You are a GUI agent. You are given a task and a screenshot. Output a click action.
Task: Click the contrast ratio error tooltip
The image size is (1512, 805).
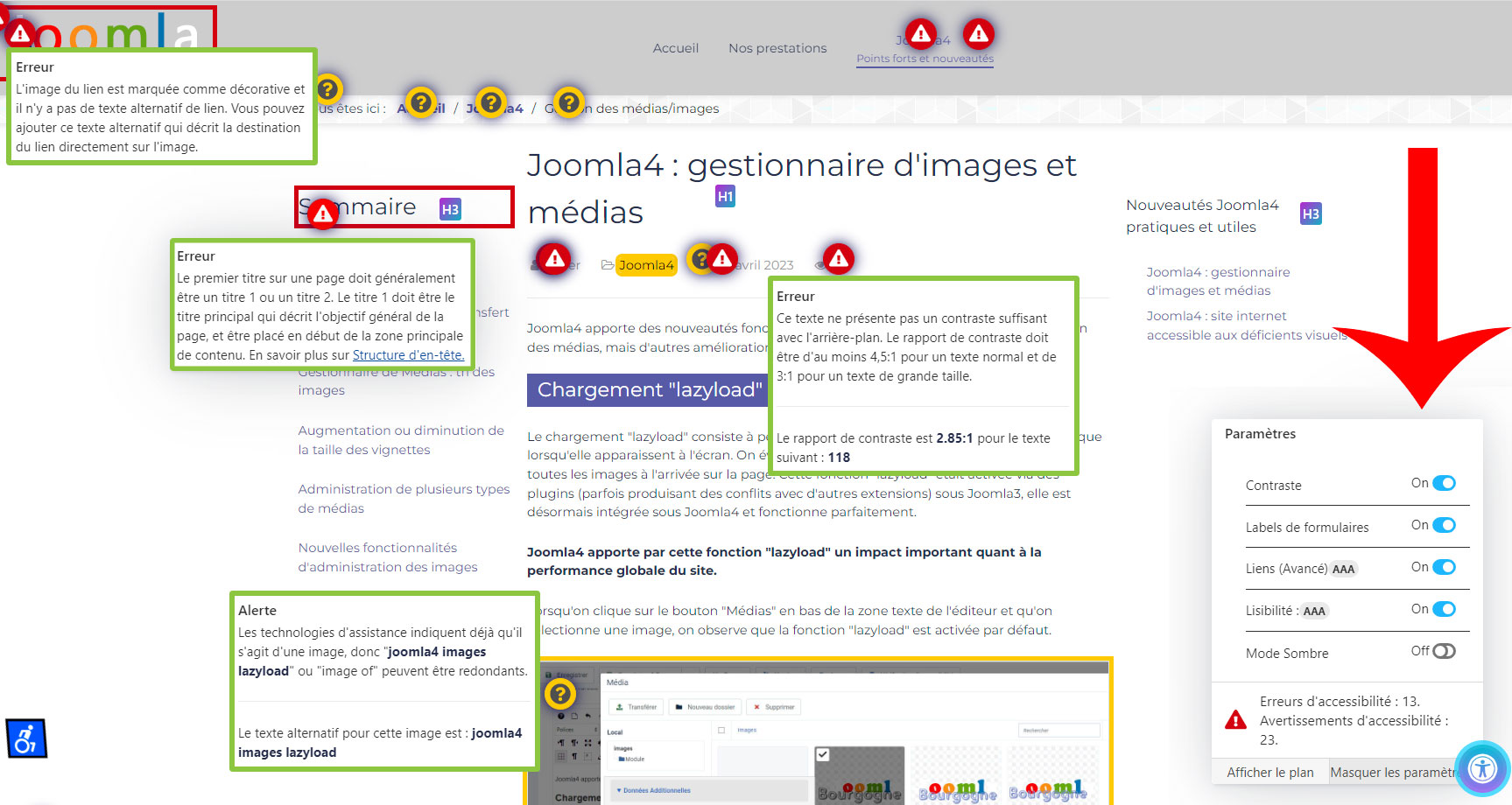click(923, 377)
